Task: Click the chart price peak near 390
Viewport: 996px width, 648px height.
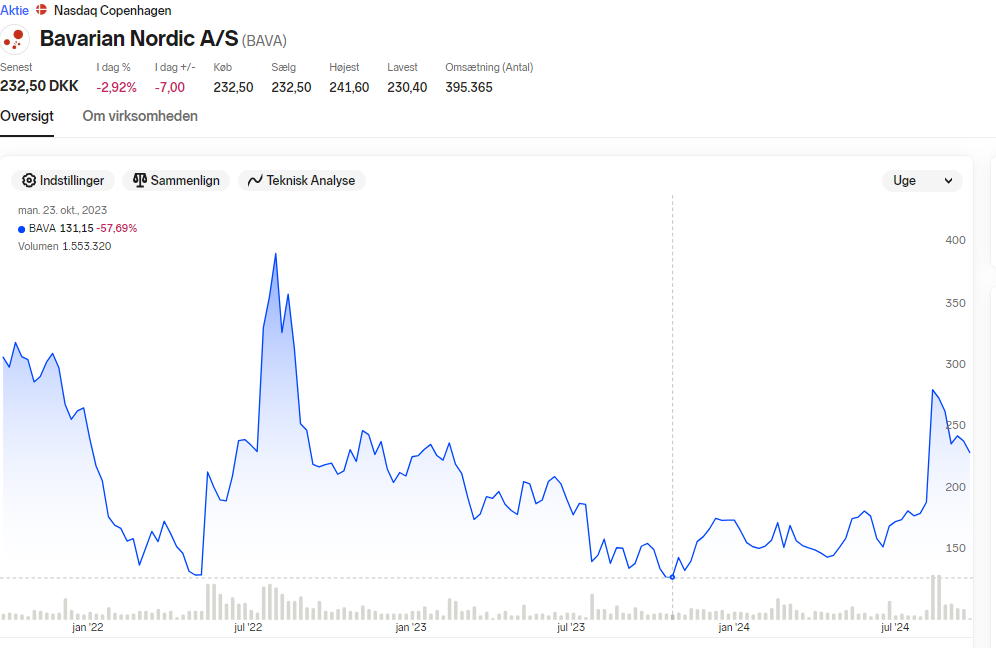Action: click(276, 254)
